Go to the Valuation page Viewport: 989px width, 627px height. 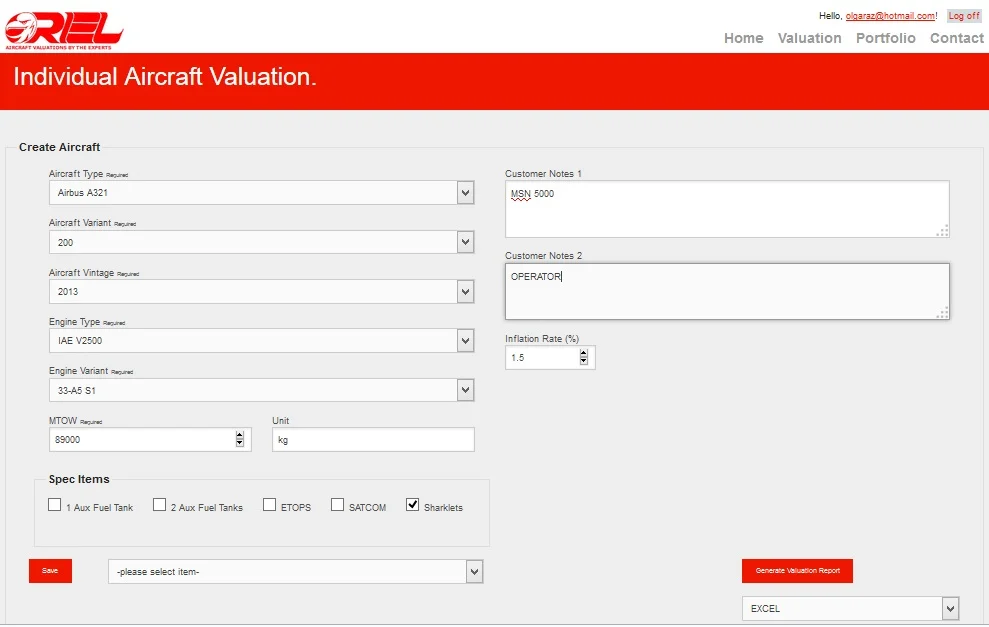(809, 38)
